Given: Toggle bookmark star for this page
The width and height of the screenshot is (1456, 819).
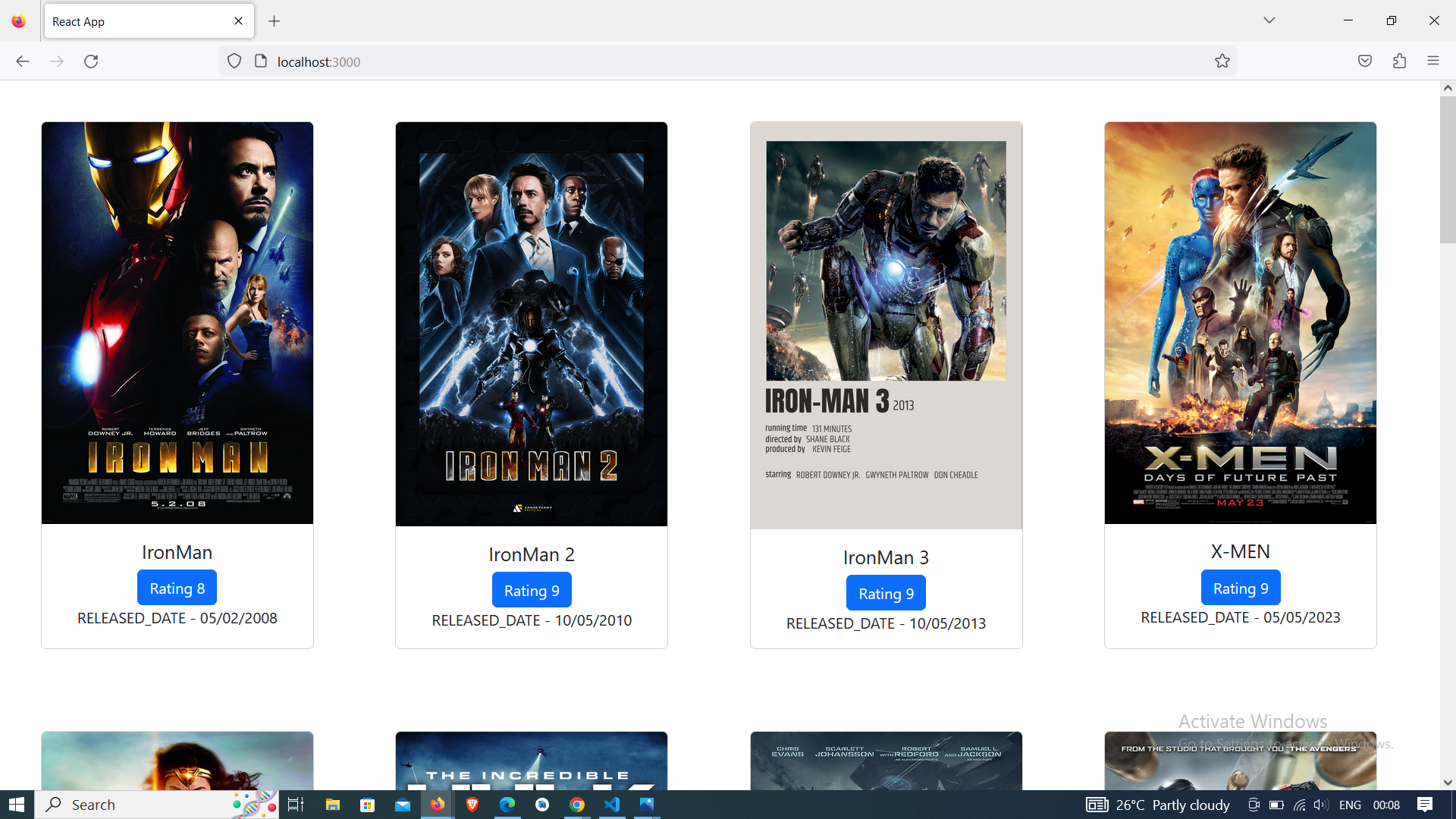Looking at the screenshot, I should [x=1222, y=61].
